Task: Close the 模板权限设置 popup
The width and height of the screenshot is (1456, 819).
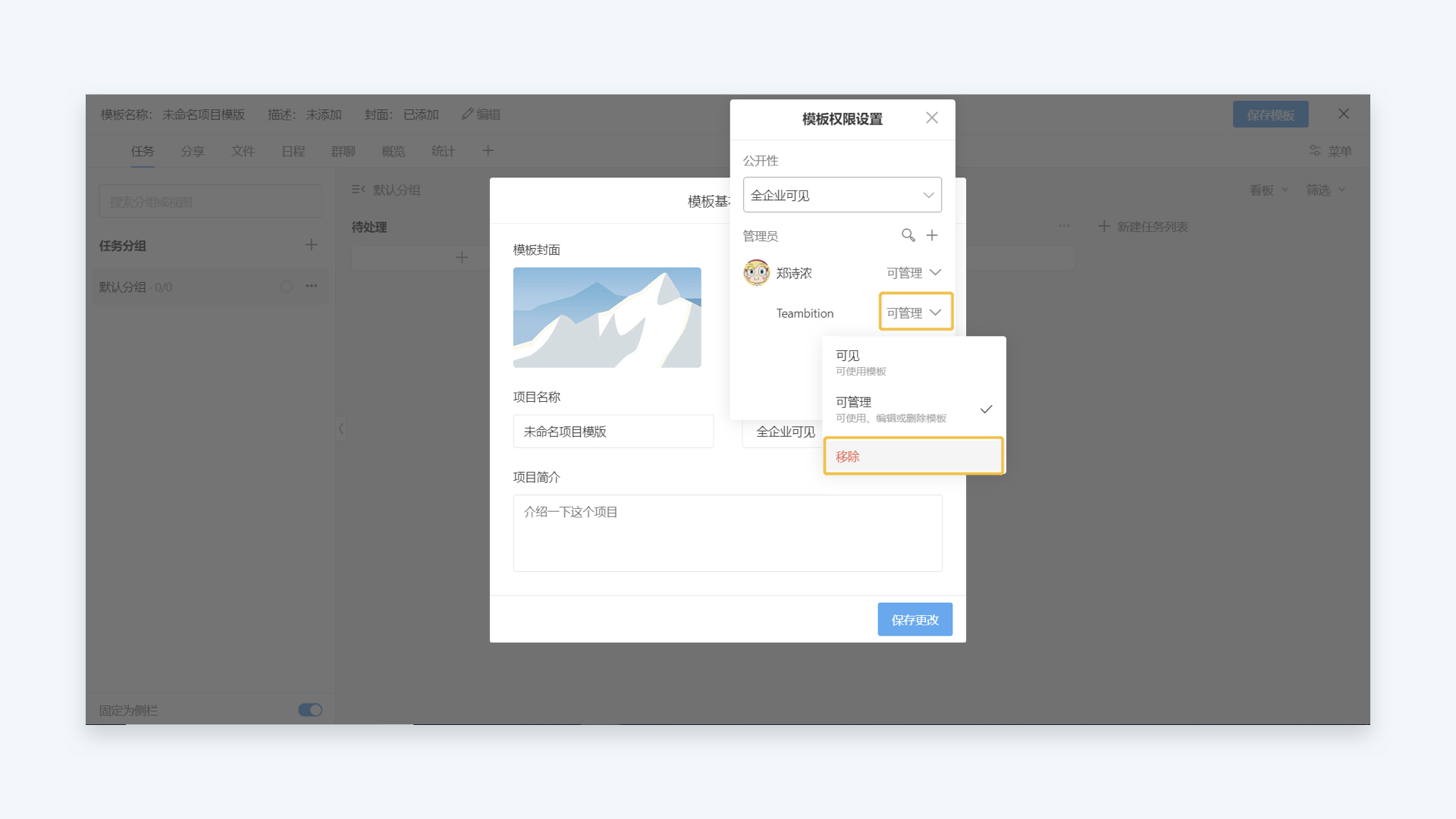Action: click(x=932, y=118)
